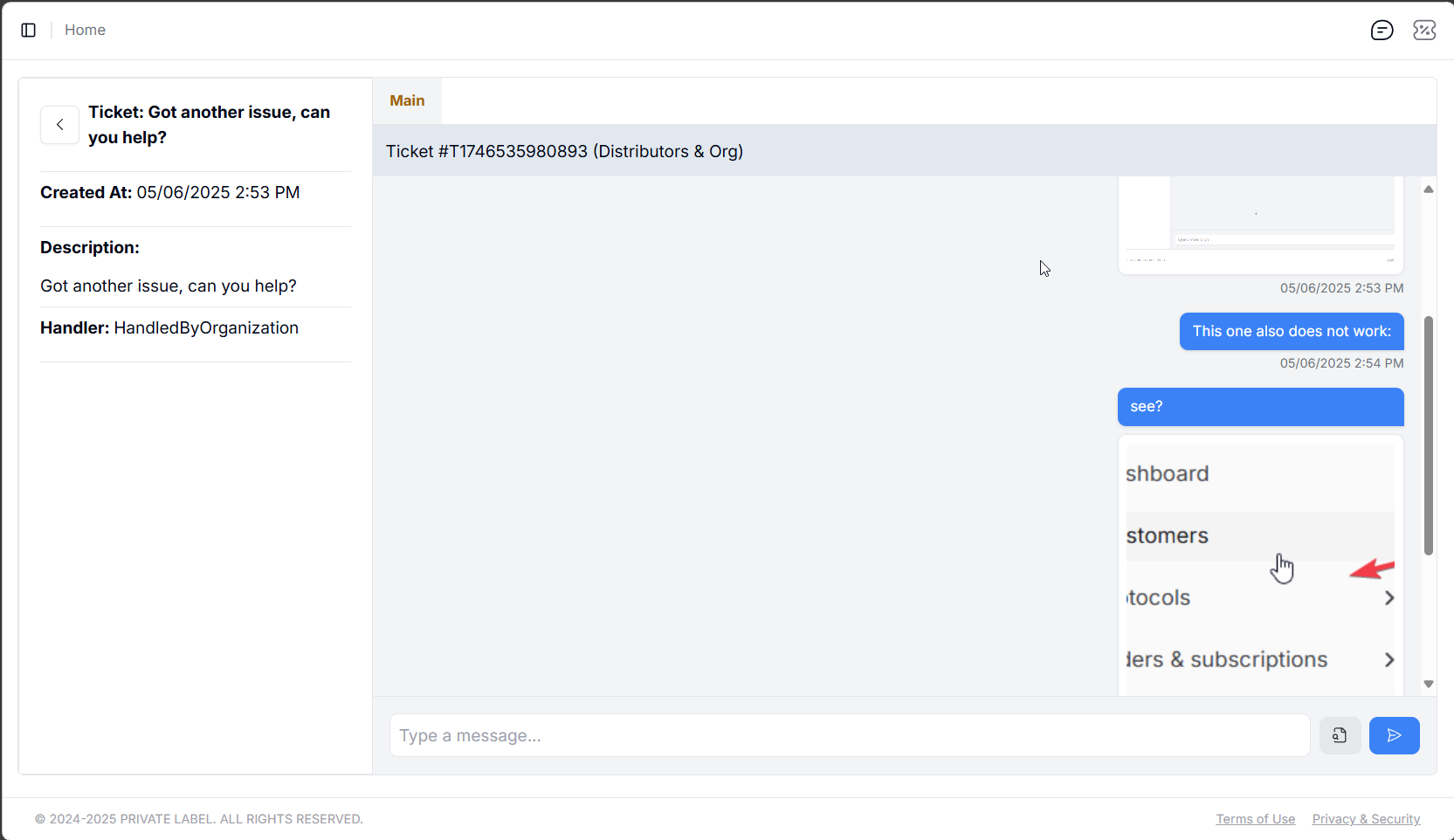Click the chat vertical scrollbar thumb
The height and width of the screenshot is (840, 1454).
click(x=1429, y=437)
